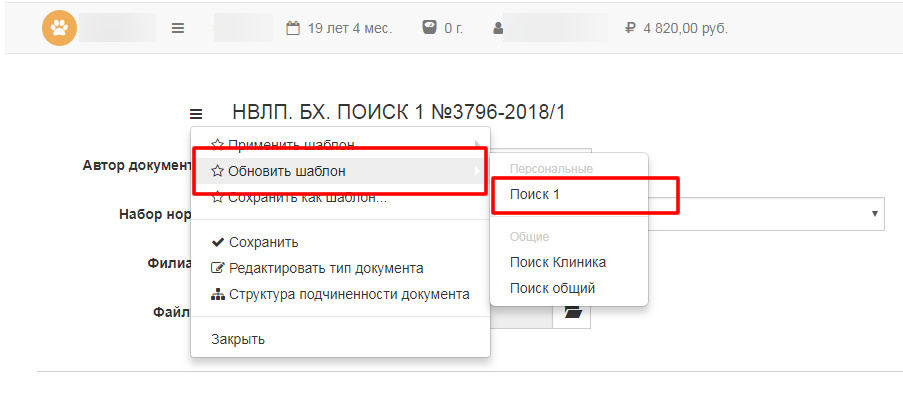Click the document title НВЛП. БХ. ПОИСК 1

399,113
